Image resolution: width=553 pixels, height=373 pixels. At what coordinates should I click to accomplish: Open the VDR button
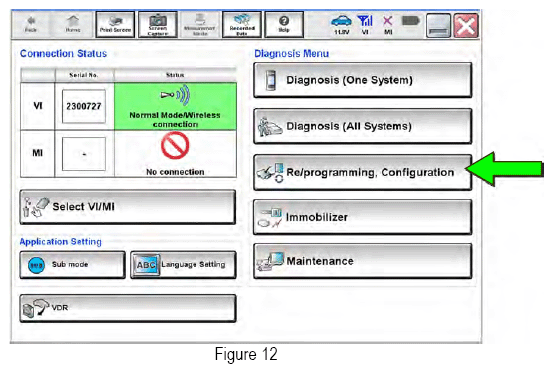[x=128, y=308]
